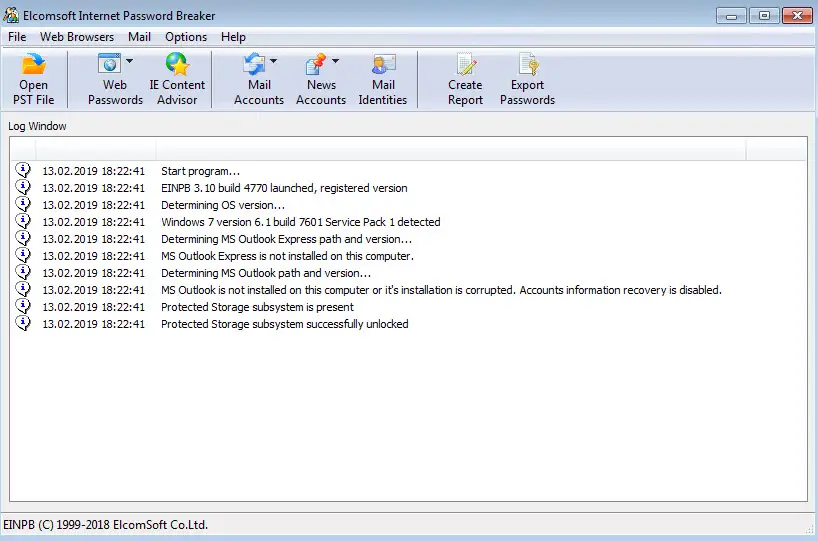Click info icon beside 'Protected Storage subsystem is present' entry
The image size is (818, 541).
coord(23,306)
